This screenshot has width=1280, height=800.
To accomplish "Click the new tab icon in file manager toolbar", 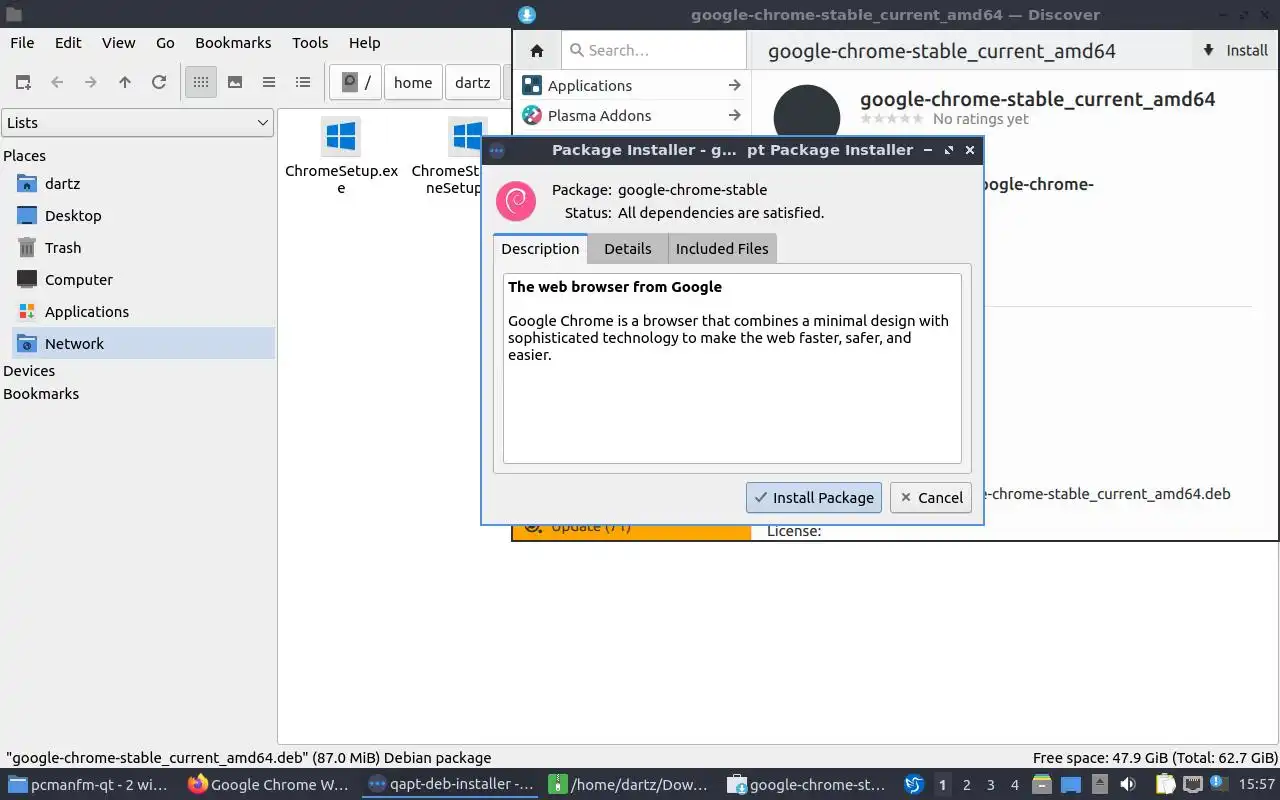I will (x=23, y=82).
